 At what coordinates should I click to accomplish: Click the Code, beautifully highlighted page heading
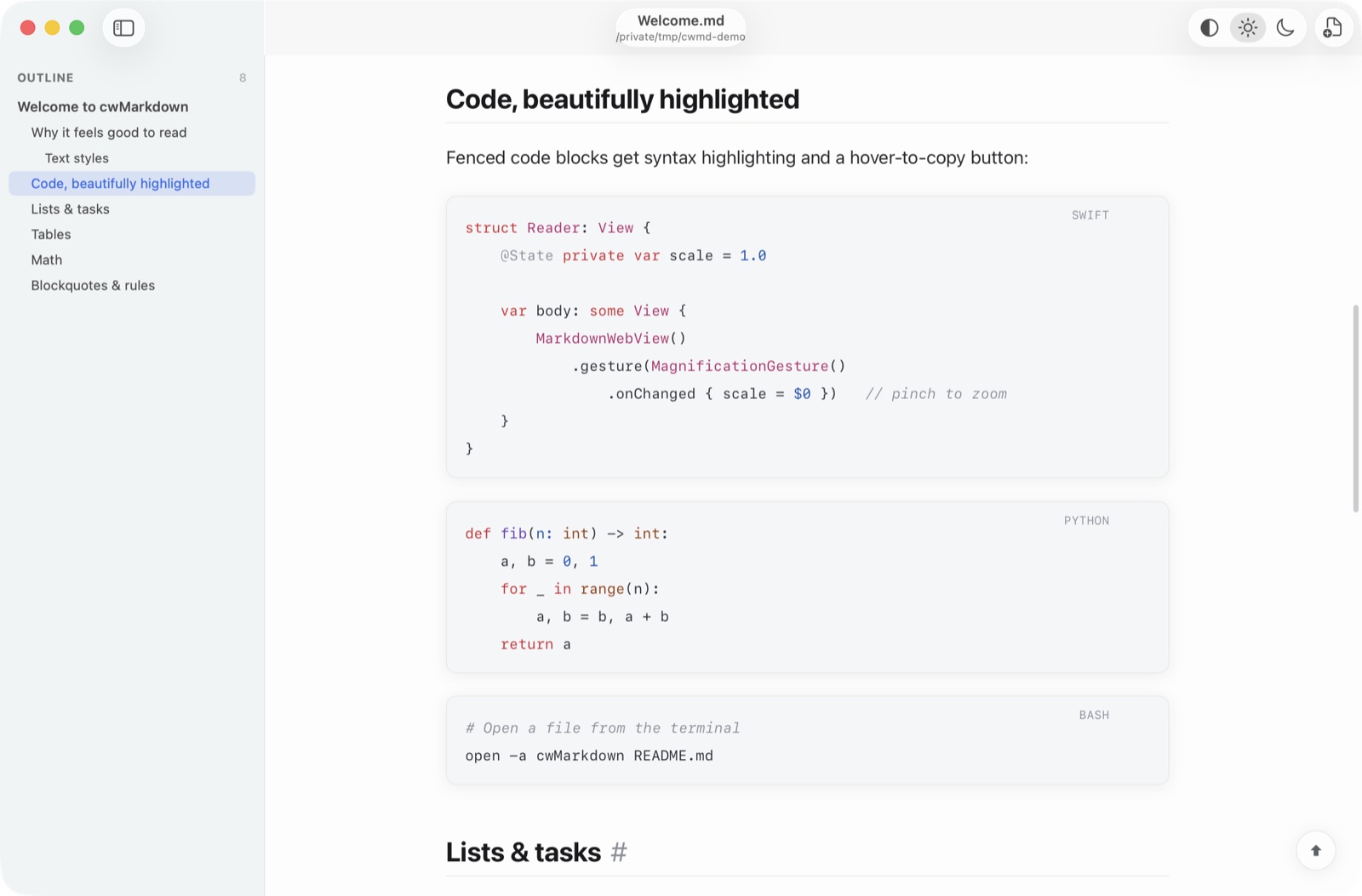pyautogui.click(x=622, y=100)
